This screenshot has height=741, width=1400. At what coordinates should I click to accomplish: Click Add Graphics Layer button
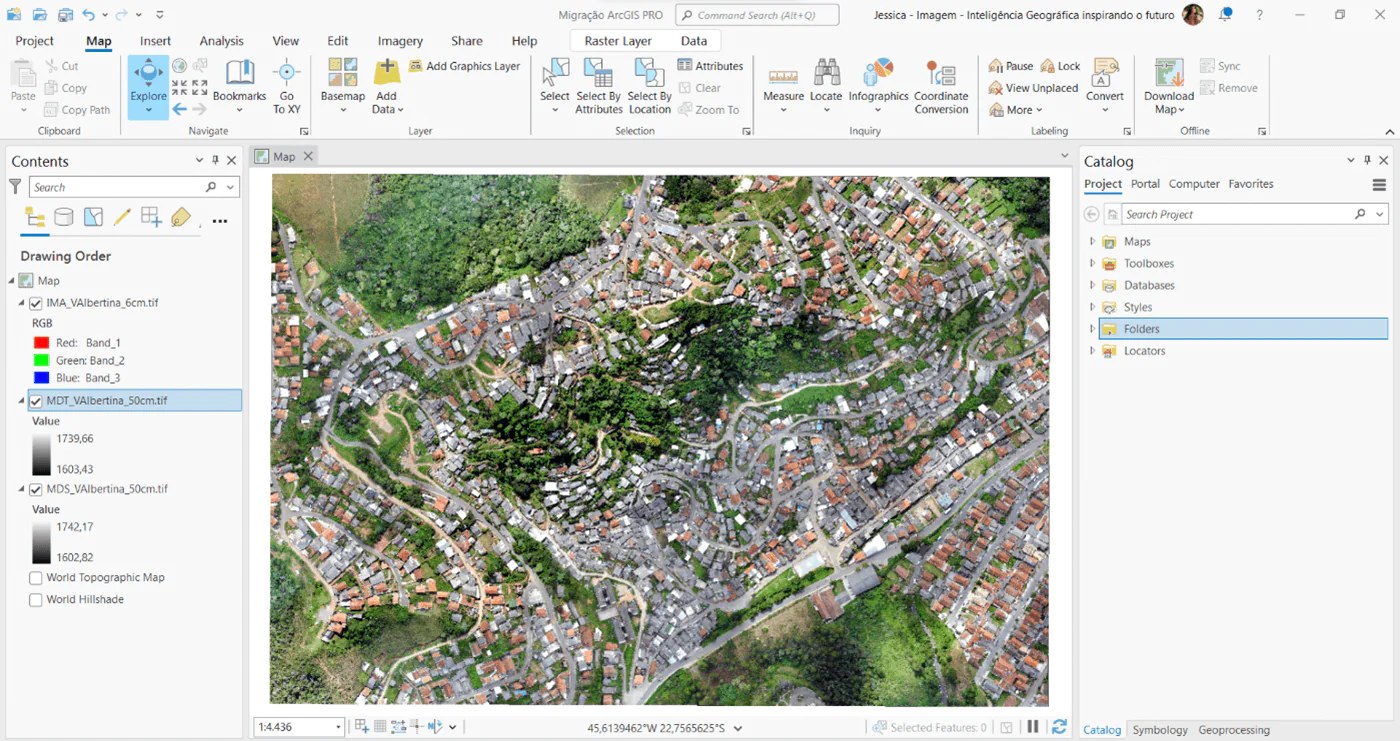(464, 66)
